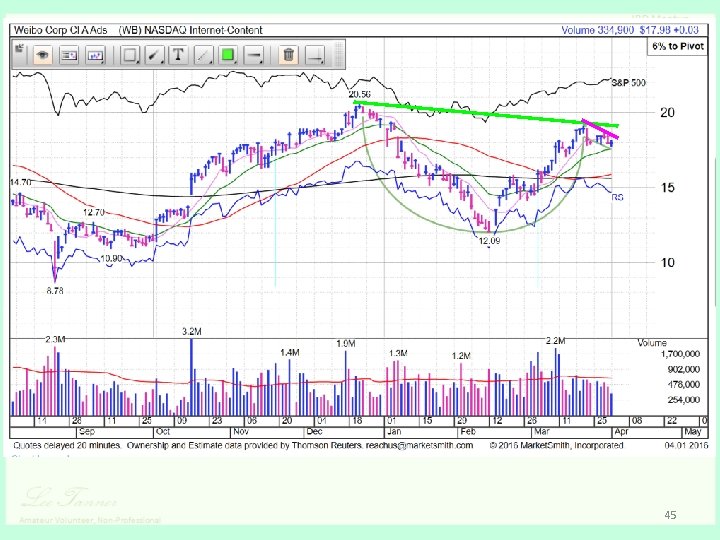Click the 1.4M volume label
Image resolution: width=720 pixels, height=540 pixels.
(x=290, y=353)
